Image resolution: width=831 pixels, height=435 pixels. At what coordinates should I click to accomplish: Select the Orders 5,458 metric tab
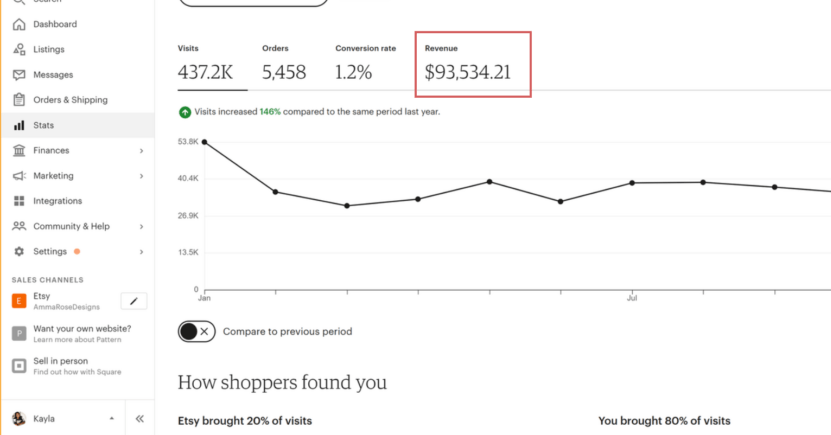284,64
